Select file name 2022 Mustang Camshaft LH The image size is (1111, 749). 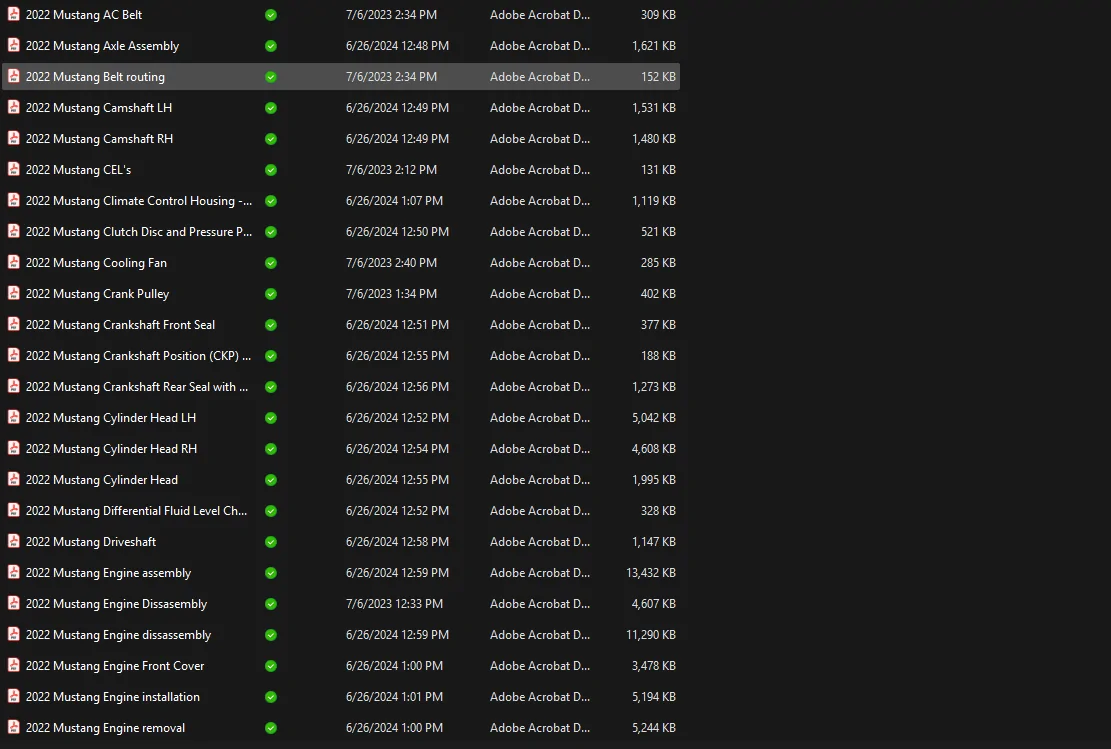click(98, 108)
